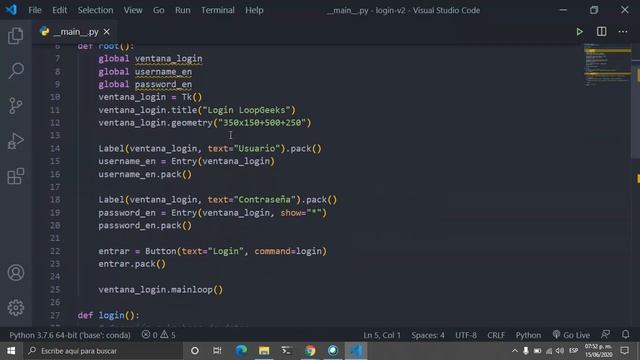Click 'def login():' code line
The width and height of the screenshot is (640, 360).
click(108, 315)
